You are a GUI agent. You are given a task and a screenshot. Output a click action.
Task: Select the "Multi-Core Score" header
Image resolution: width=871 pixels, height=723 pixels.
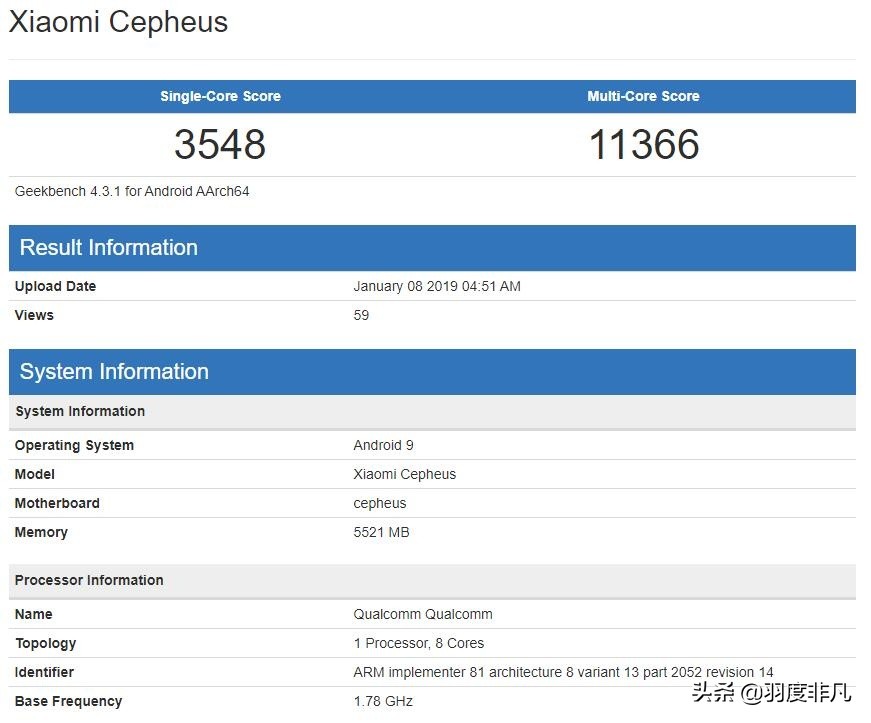(x=643, y=96)
